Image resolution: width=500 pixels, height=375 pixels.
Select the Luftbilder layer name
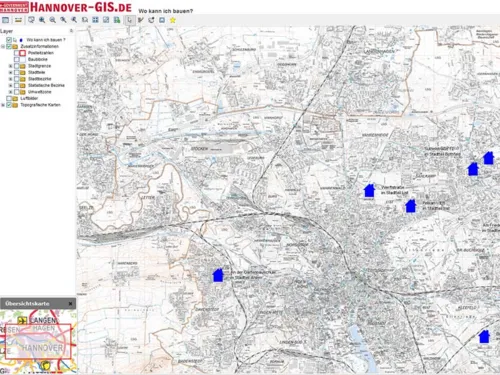tap(29, 98)
